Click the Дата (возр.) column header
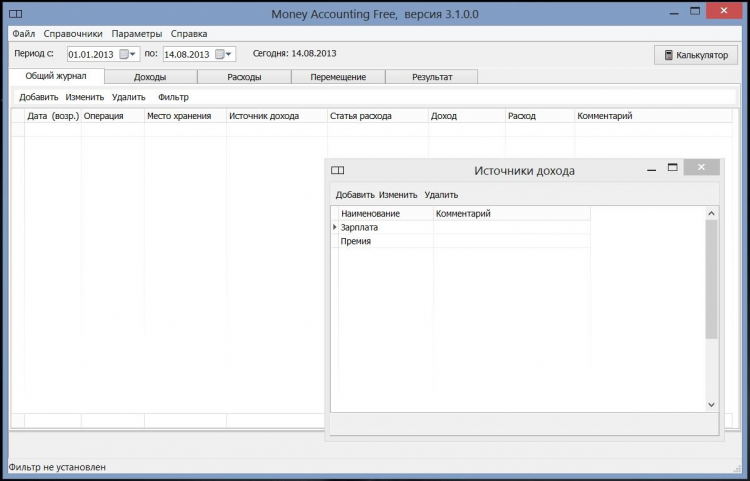This screenshot has width=750, height=481. [x=53, y=116]
